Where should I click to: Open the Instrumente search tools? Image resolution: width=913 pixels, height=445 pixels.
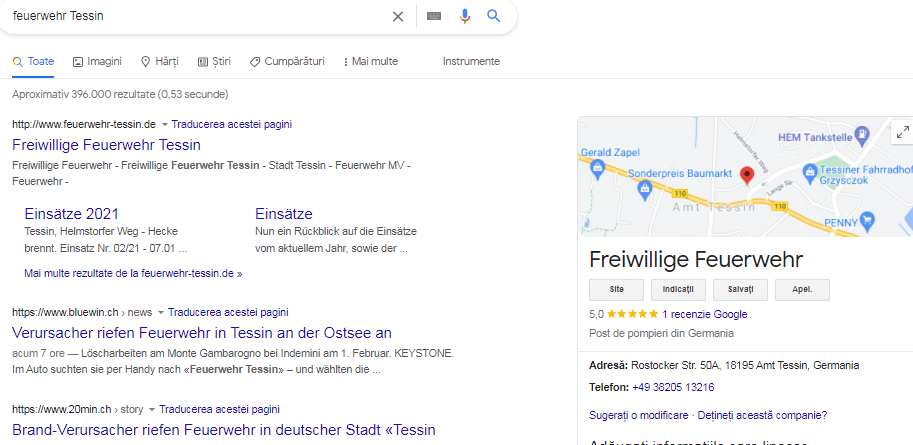[x=471, y=61]
